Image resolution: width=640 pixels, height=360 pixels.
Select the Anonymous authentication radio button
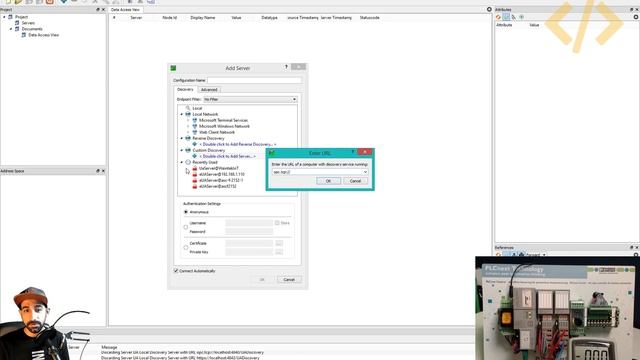[186, 212]
